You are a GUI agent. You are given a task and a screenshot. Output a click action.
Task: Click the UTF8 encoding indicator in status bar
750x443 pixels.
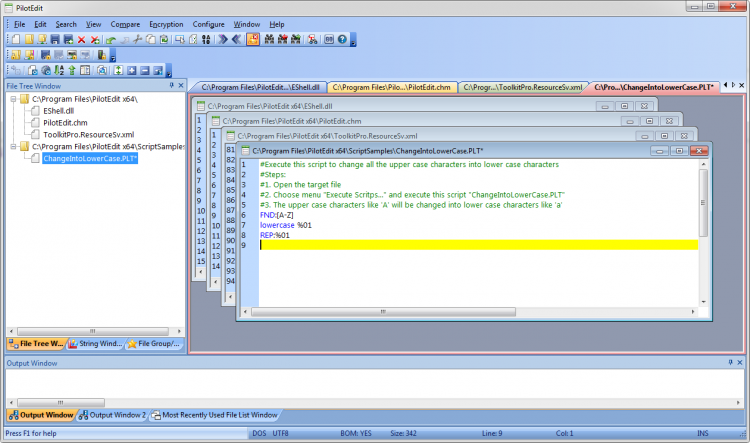pyautogui.click(x=280, y=433)
